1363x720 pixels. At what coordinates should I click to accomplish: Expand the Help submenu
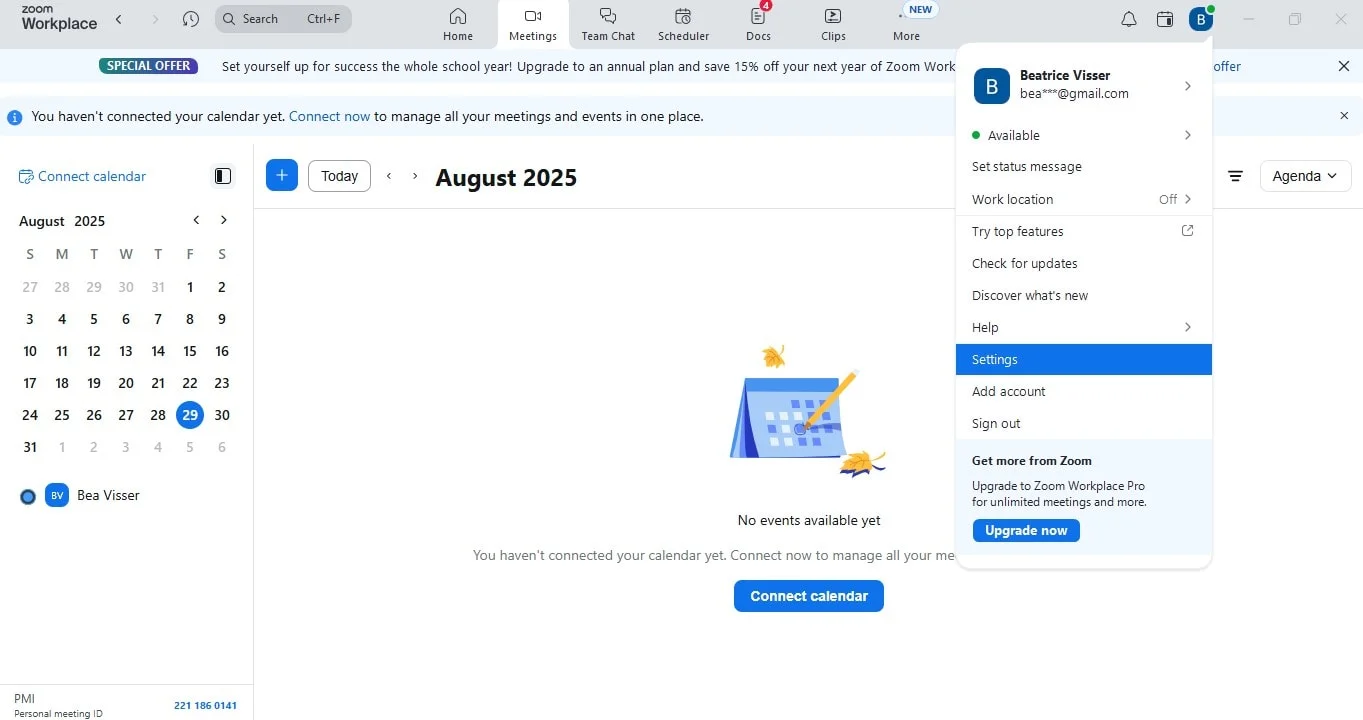pos(1084,327)
